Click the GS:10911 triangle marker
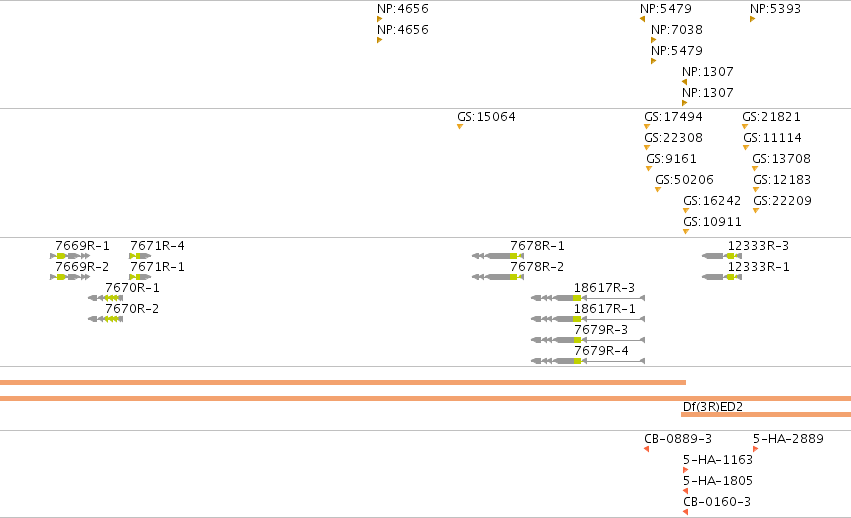 tap(686, 232)
